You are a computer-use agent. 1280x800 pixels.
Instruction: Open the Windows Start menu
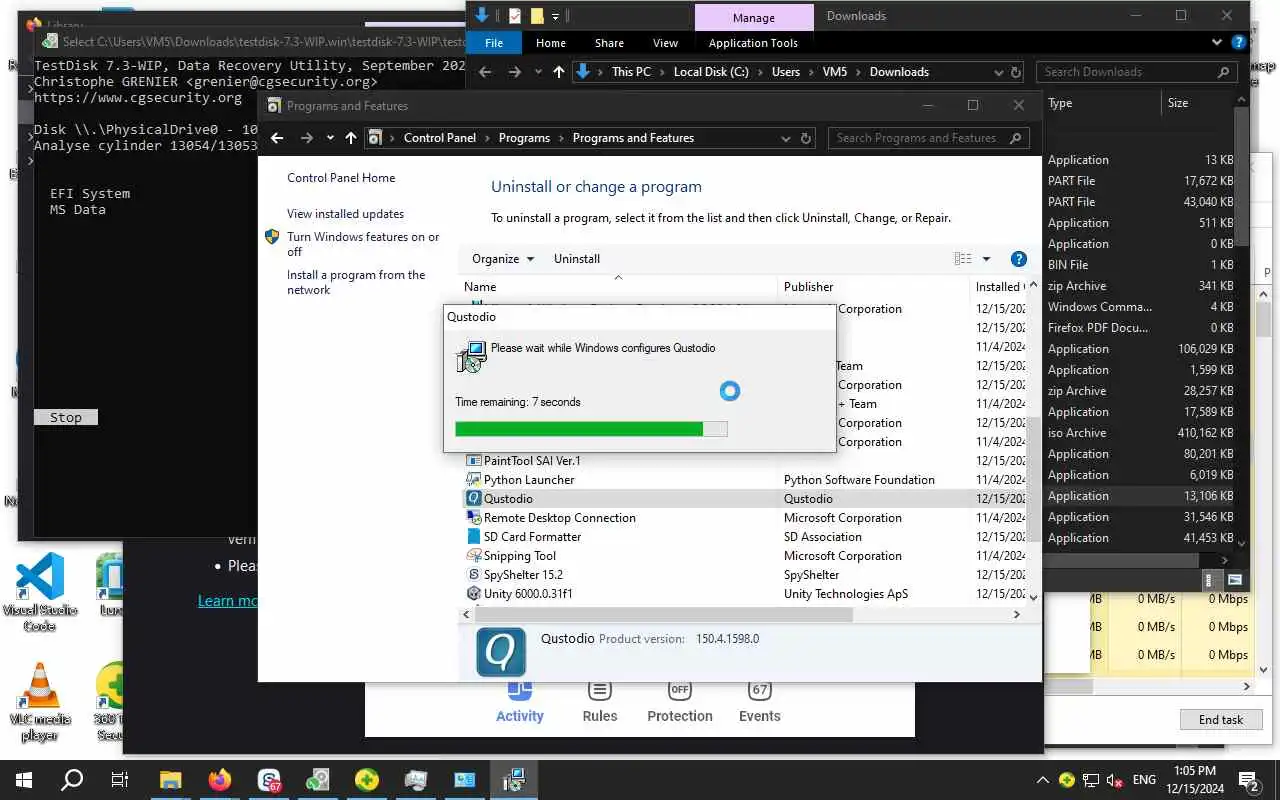coord(24,780)
